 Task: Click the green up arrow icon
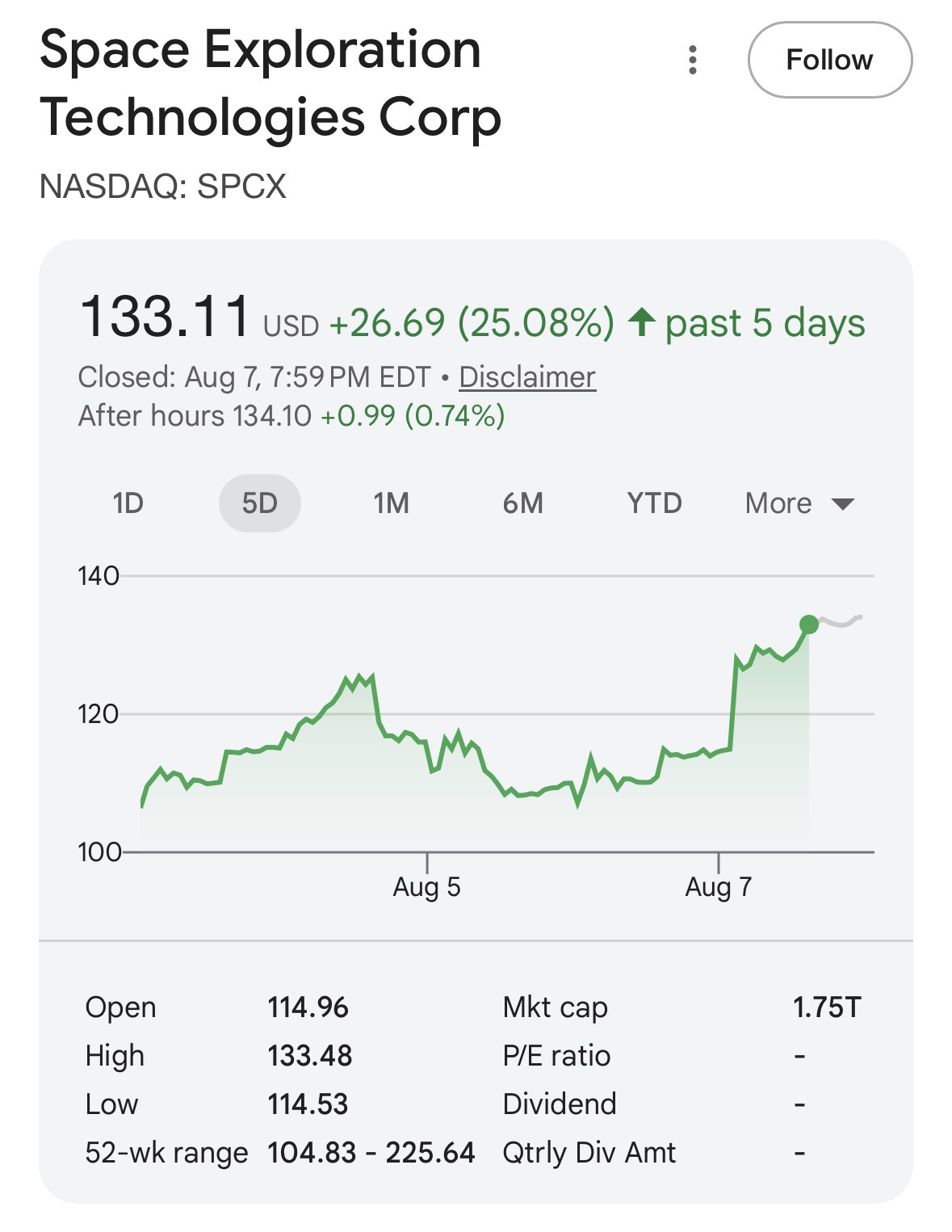[x=642, y=322]
